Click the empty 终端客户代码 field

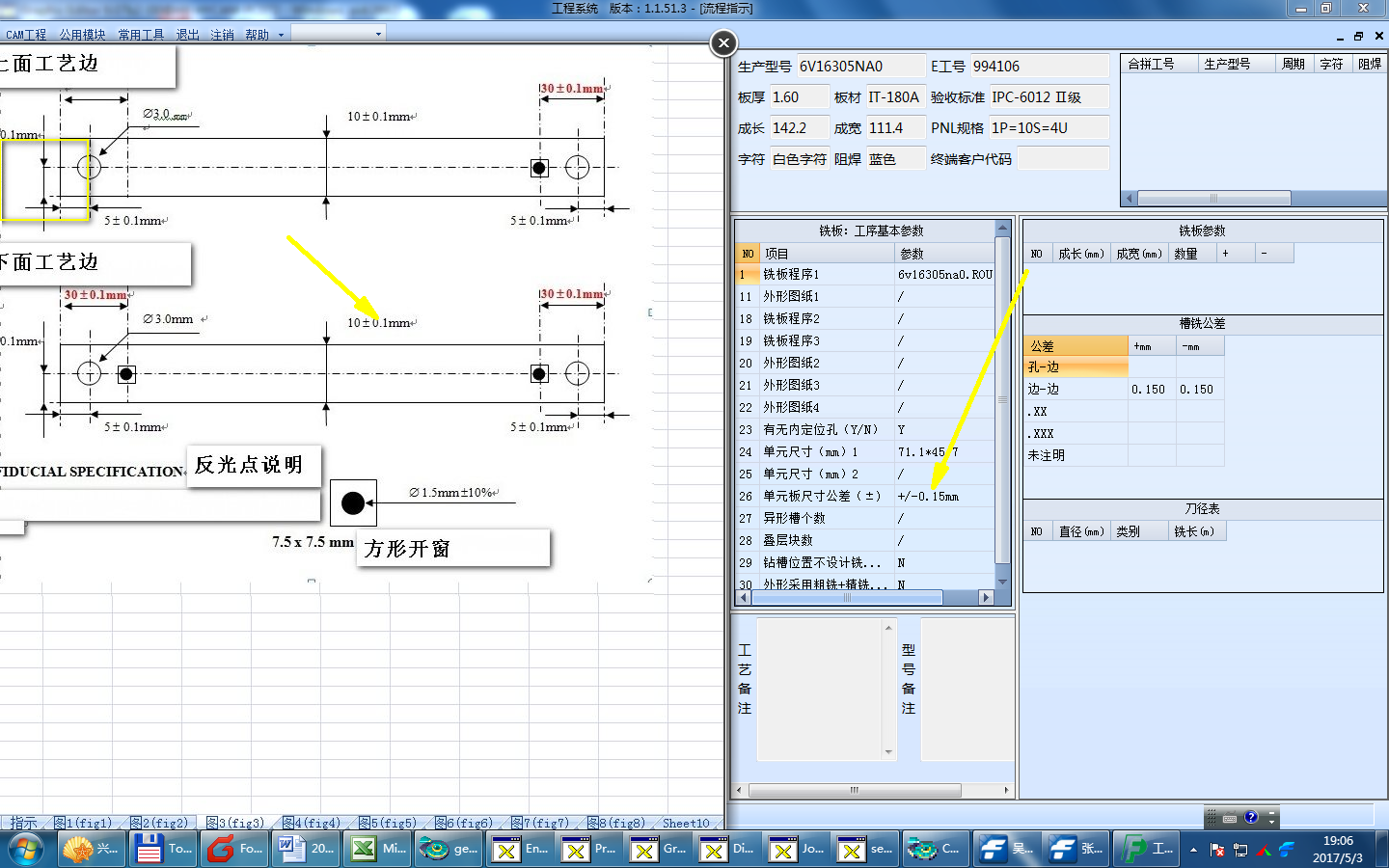tap(1063, 159)
